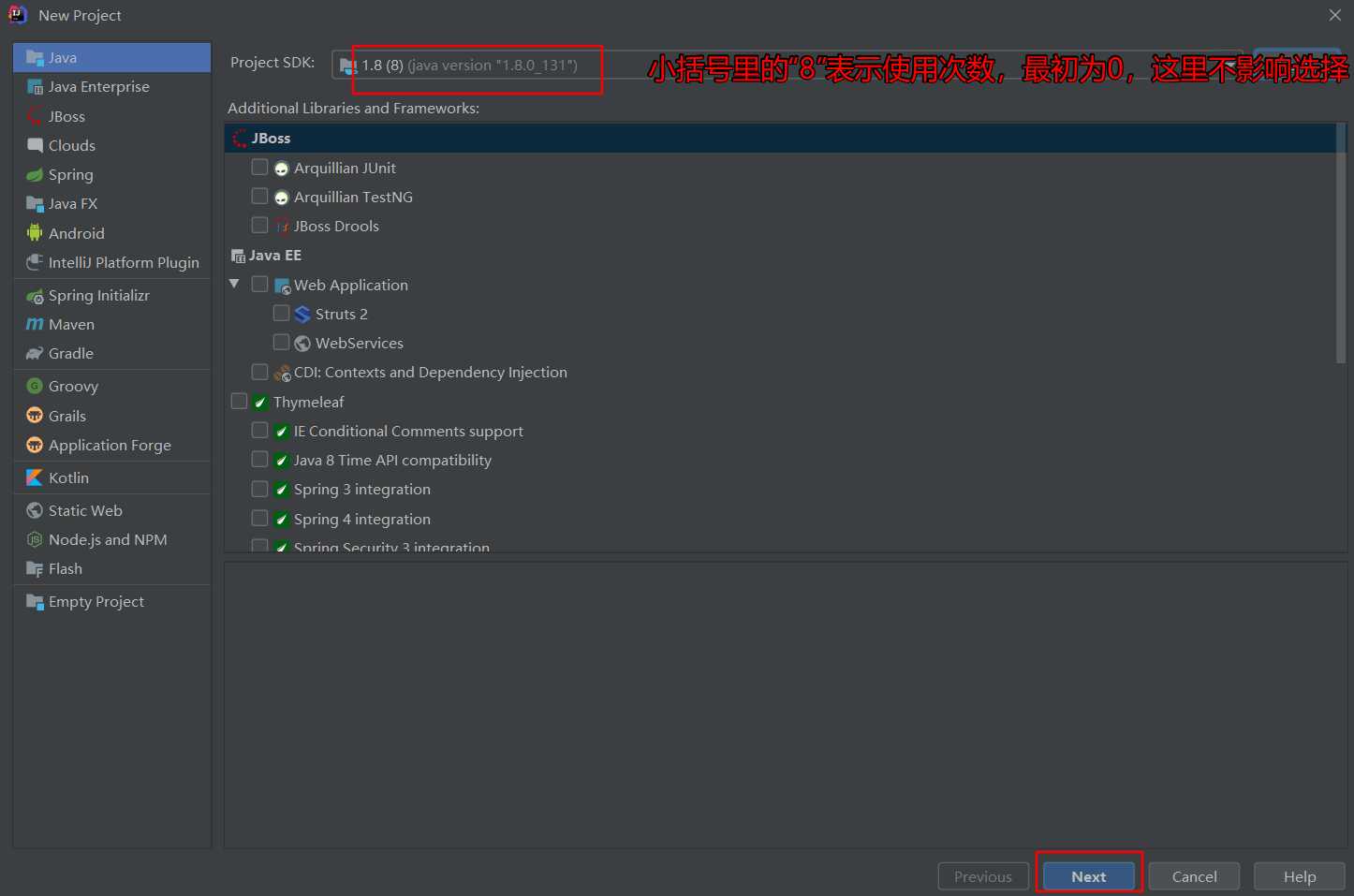Viewport: 1354px width, 896px height.
Task: Check the Thymeleaf checkbox
Action: coord(240,401)
